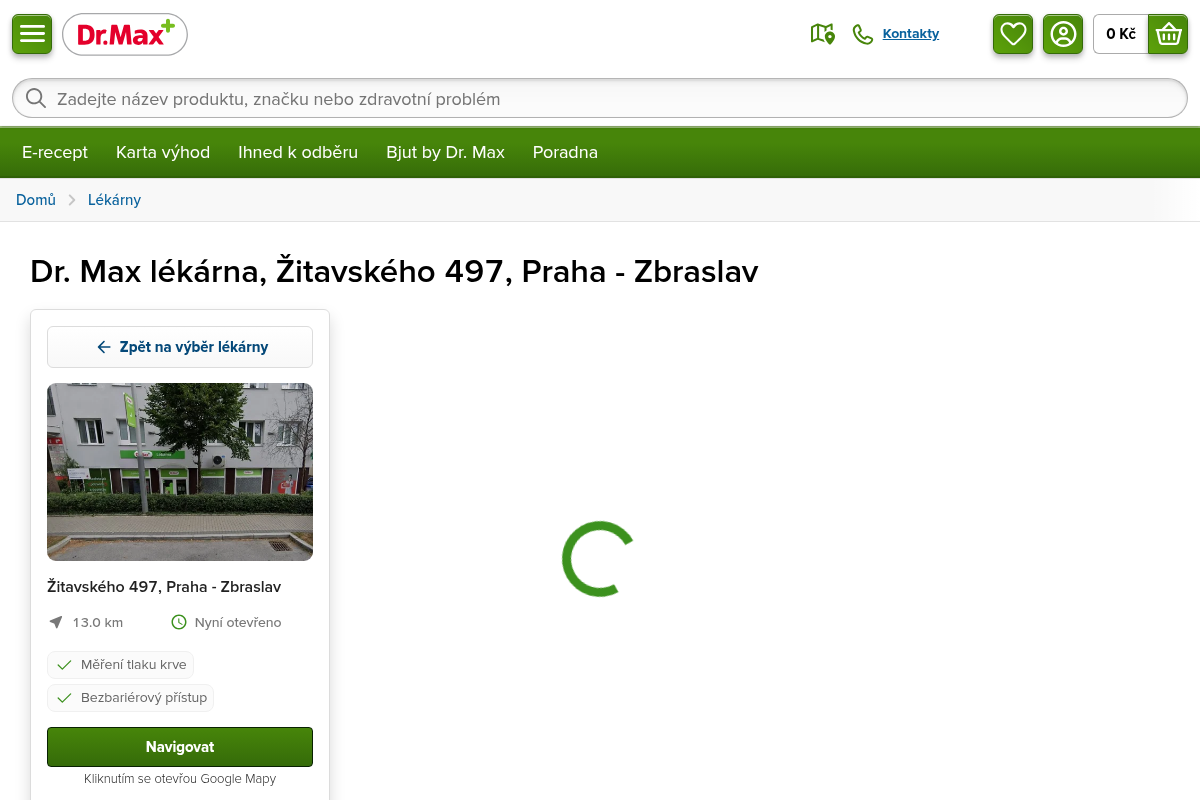This screenshot has height=800, width=1200.
Task: Go to Poradna section
Action: [x=565, y=152]
